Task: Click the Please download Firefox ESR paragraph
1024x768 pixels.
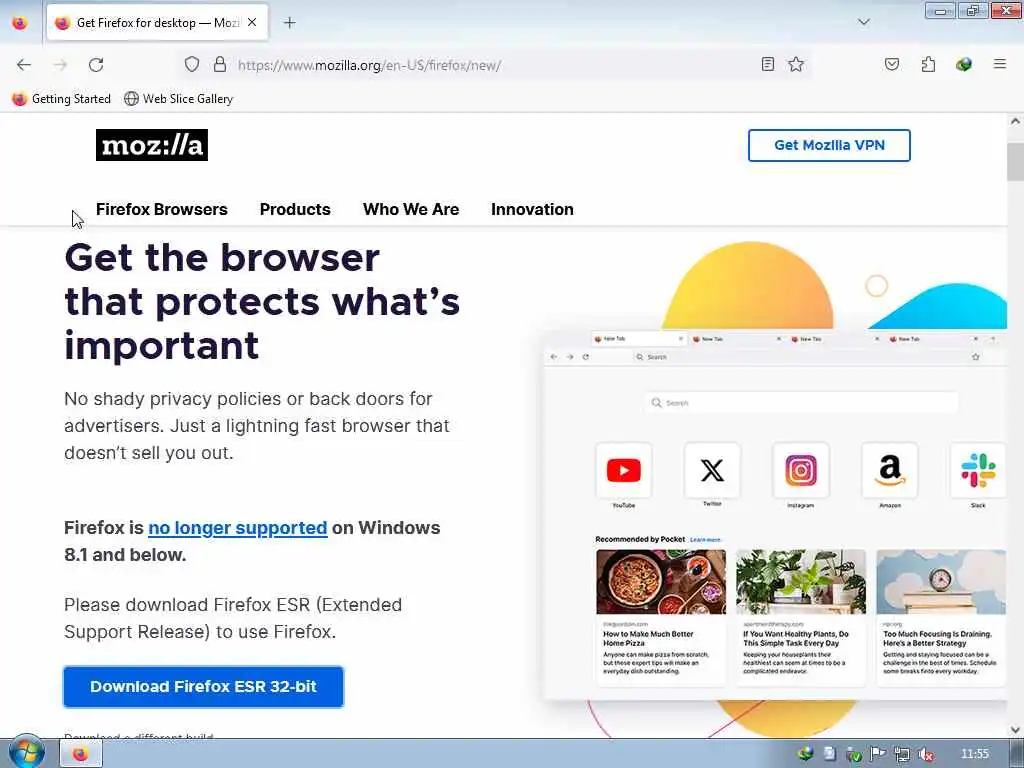Action: (233, 618)
